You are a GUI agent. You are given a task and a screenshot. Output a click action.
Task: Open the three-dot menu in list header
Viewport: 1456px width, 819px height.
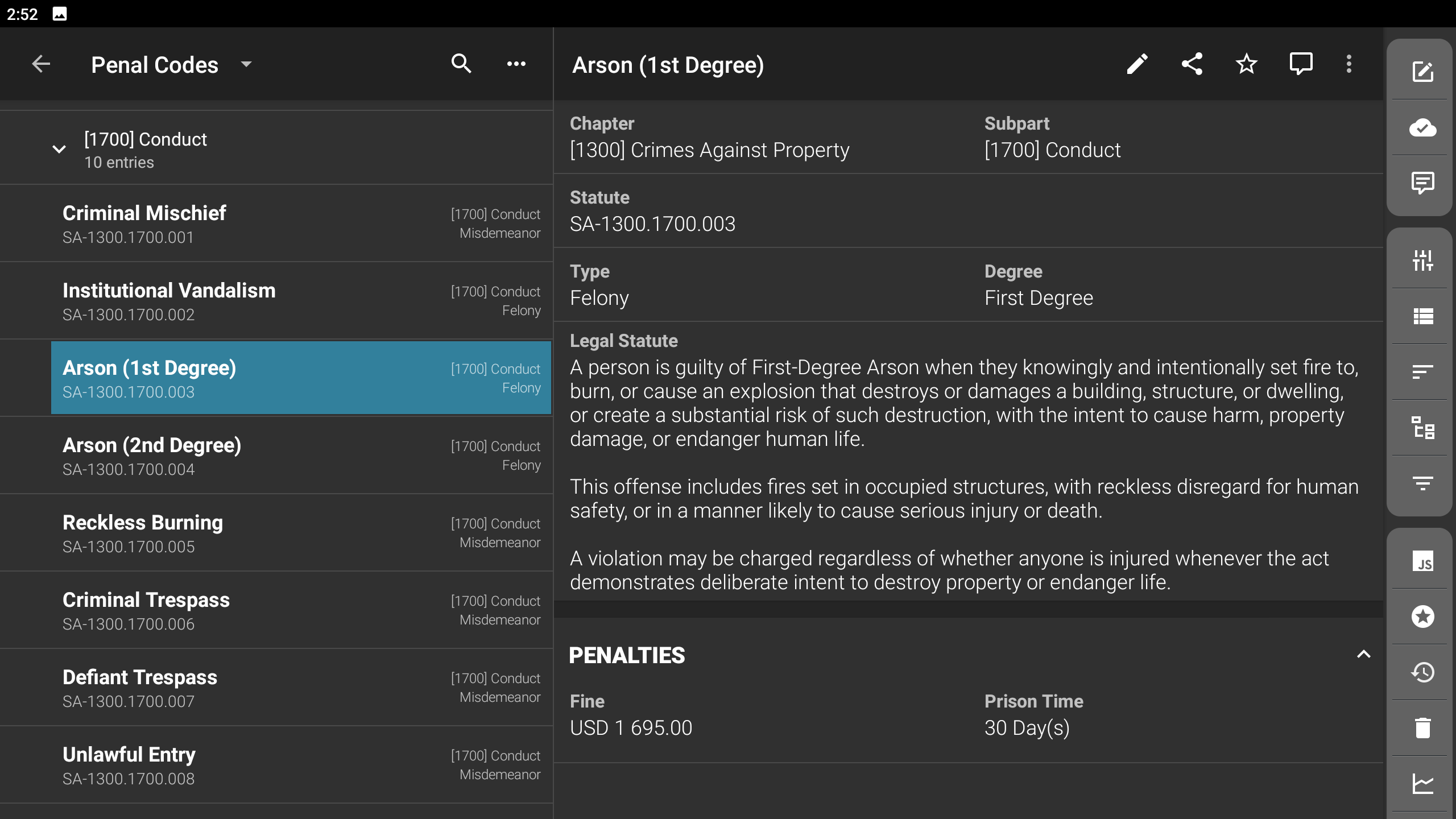click(x=516, y=64)
